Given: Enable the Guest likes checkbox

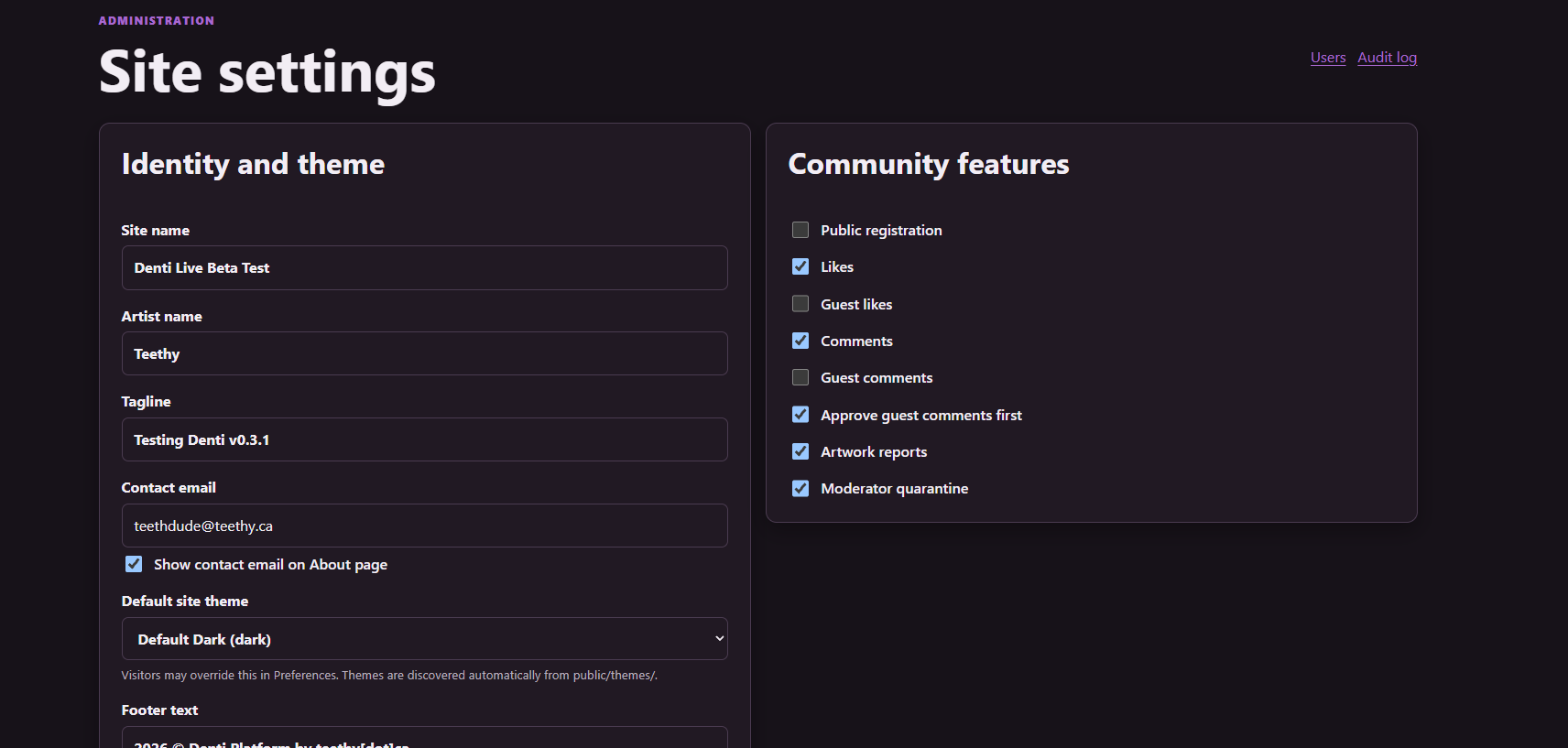Looking at the screenshot, I should [800, 304].
